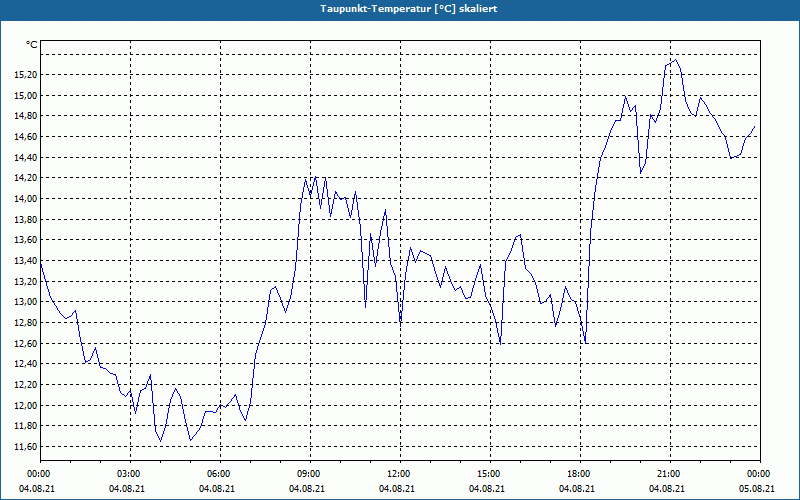Click the 13,80 y-axis label
800x500 pixels.
(x=27, y=219)
